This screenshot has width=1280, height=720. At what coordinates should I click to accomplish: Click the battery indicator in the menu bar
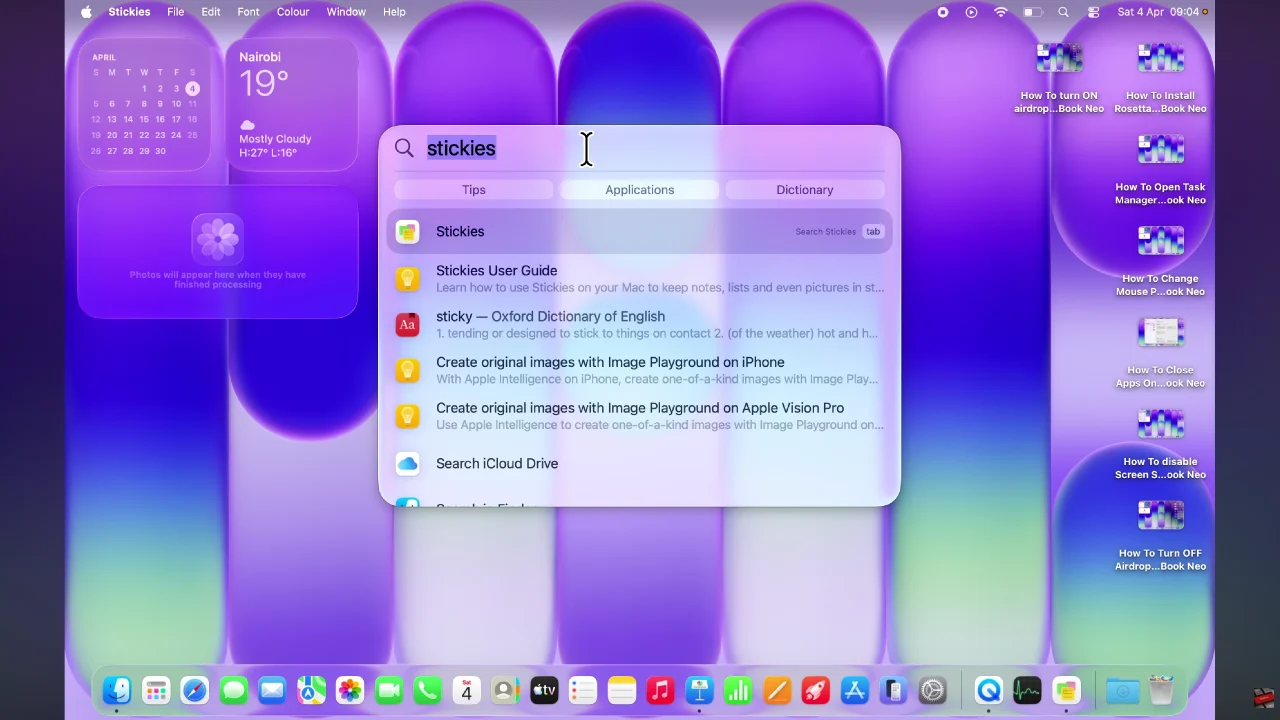(x=1033, y=12)
